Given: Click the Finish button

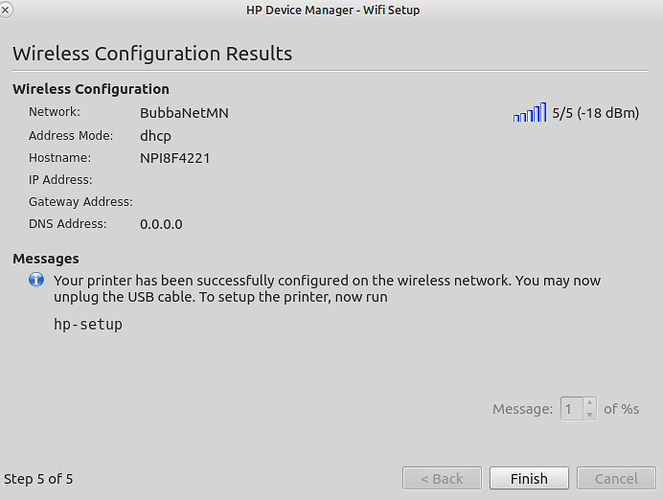Looking at the screenshot, I should tap(529, 478).
